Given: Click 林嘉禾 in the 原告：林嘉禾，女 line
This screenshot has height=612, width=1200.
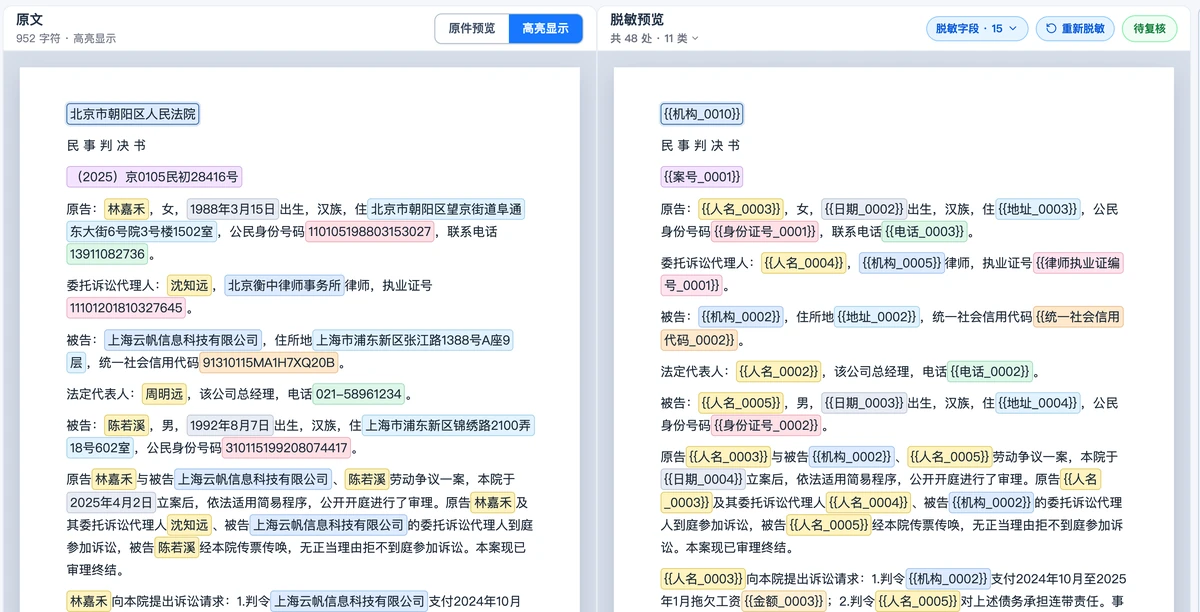Looking at the screenshot, I should [126, 209].
